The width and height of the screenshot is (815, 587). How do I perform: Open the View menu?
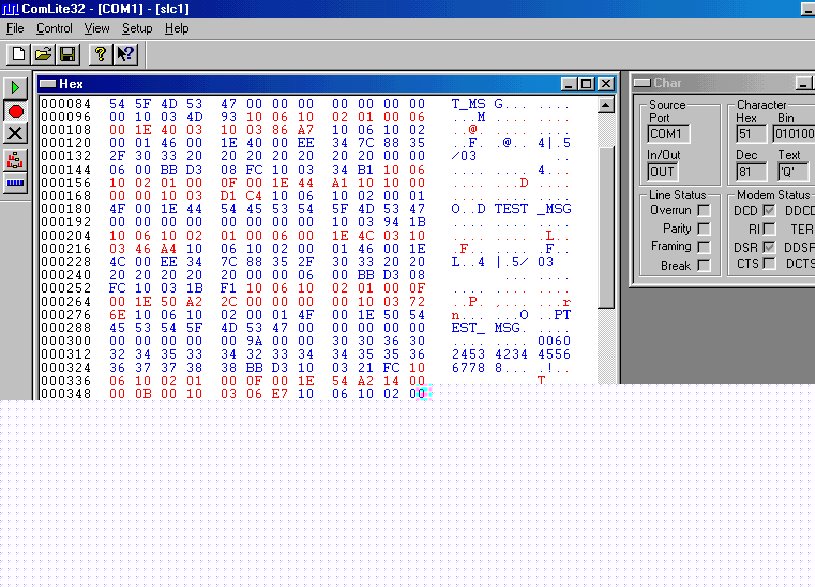point(97,29)
